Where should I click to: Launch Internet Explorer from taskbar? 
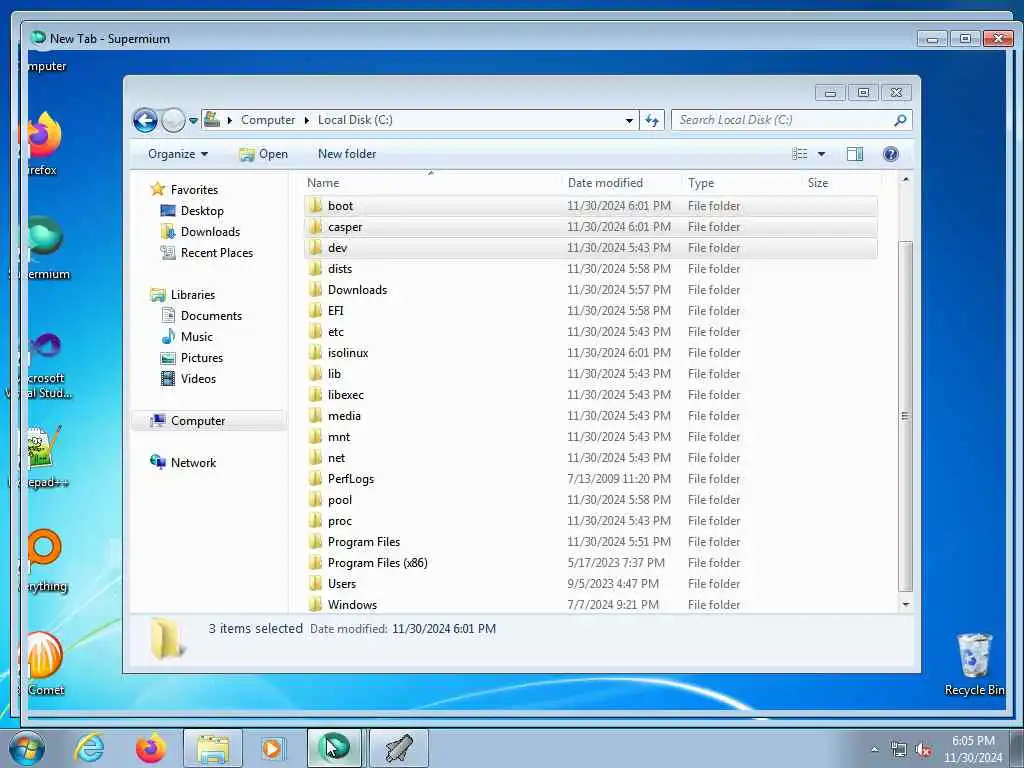point(89,748)
